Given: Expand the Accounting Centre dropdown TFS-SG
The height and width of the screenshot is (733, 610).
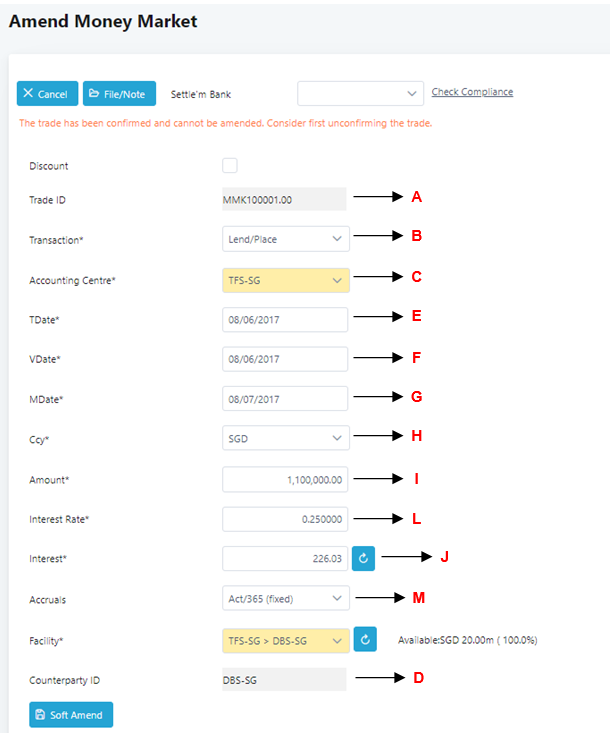Looking at the screenshot, I should (x=286, y=280).
